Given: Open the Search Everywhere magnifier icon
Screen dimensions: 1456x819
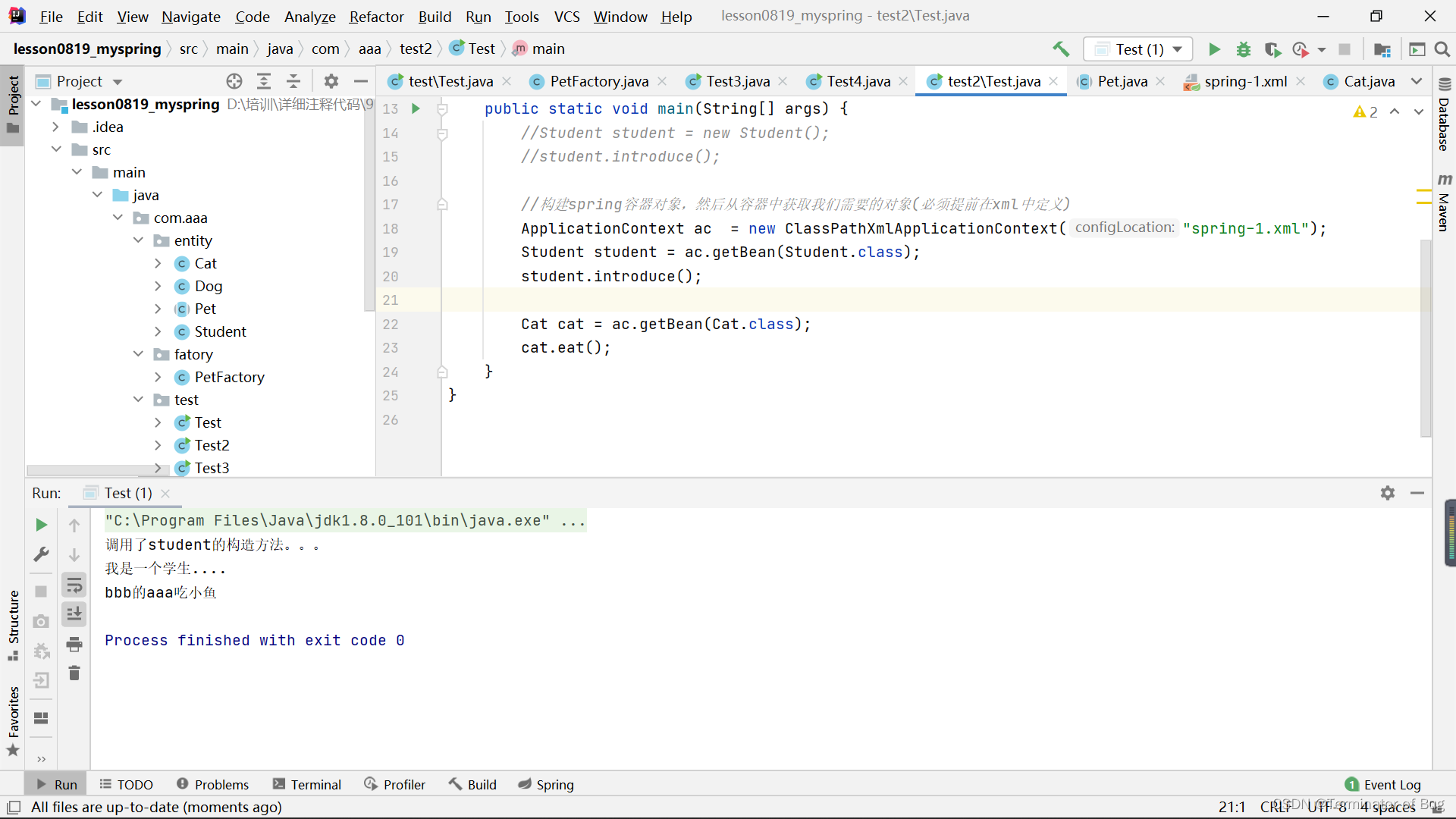Looking at the screenshot, I should 1442,49.
